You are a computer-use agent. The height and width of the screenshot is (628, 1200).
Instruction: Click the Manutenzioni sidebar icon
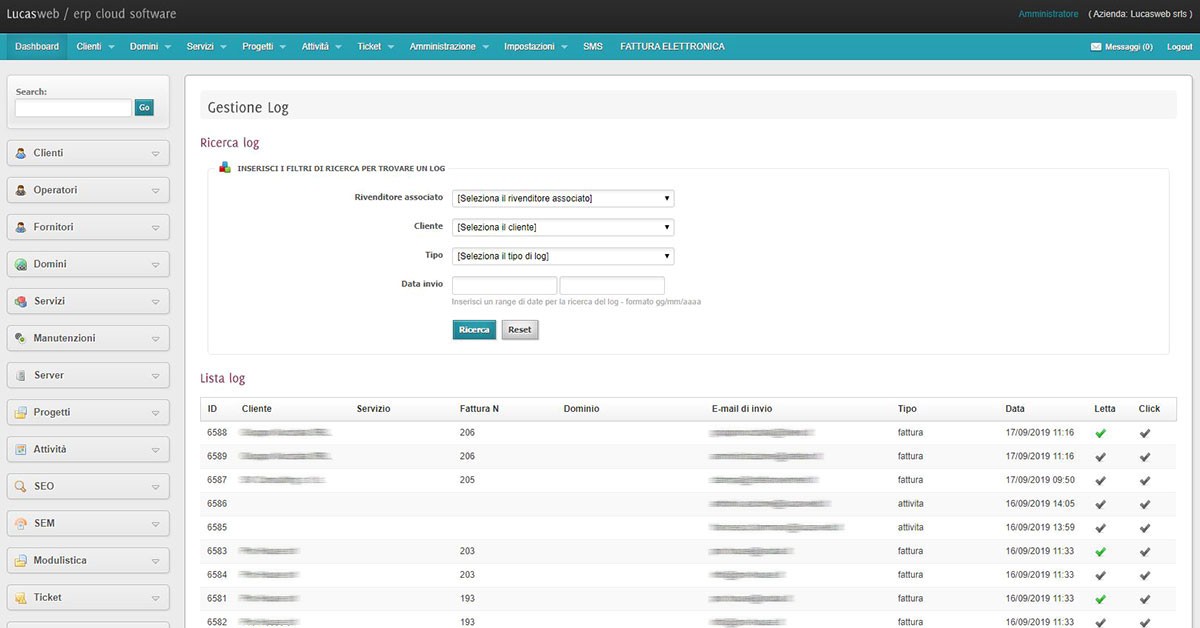21,338
